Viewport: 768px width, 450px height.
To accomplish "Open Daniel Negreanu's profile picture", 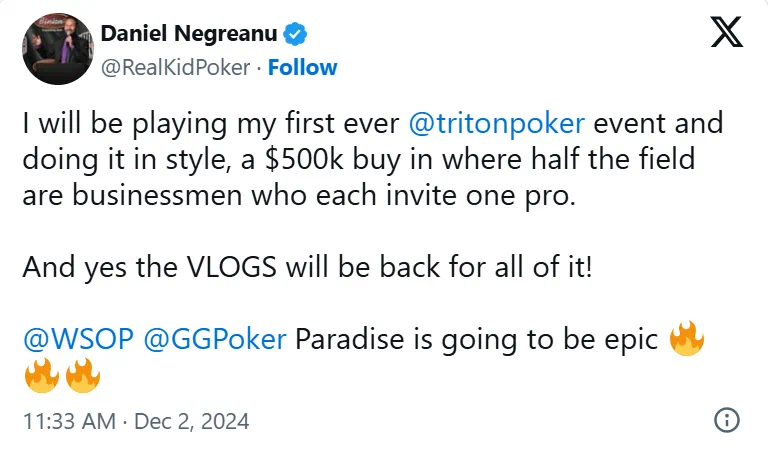I will [57, 49].
